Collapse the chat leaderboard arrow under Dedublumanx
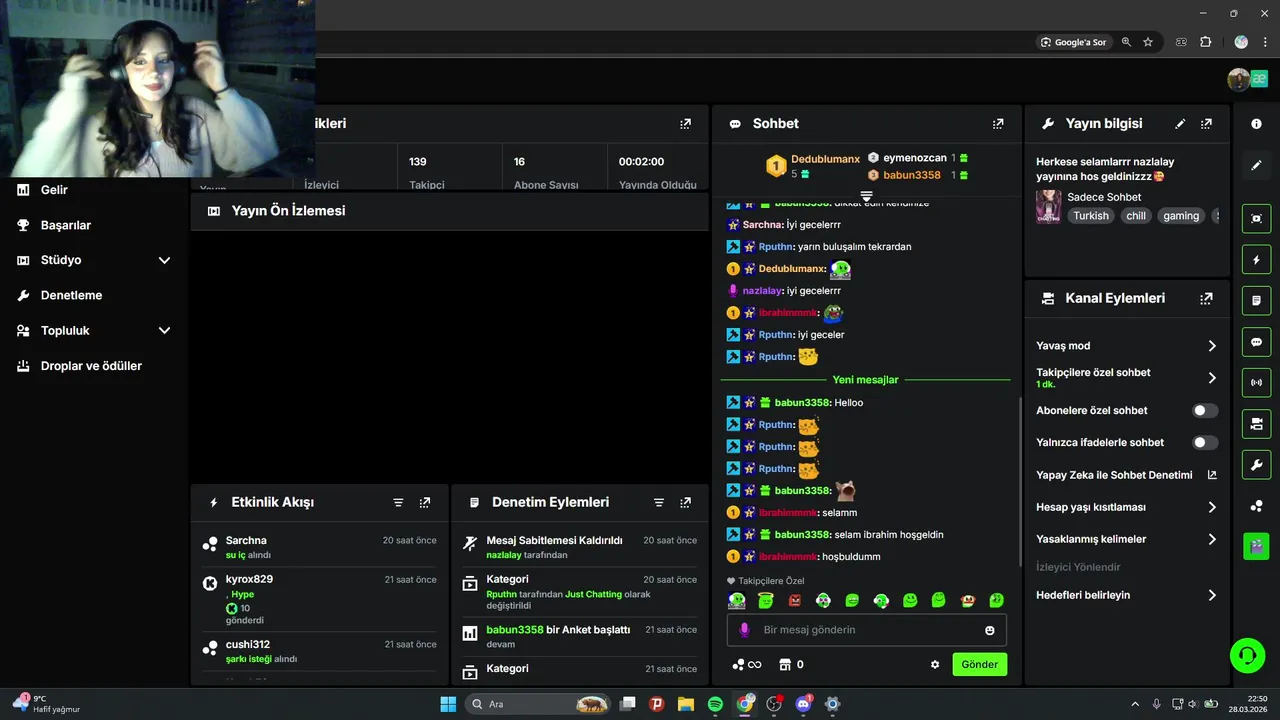Viewport: 1280px width, 720px height. tap(867, 196)
